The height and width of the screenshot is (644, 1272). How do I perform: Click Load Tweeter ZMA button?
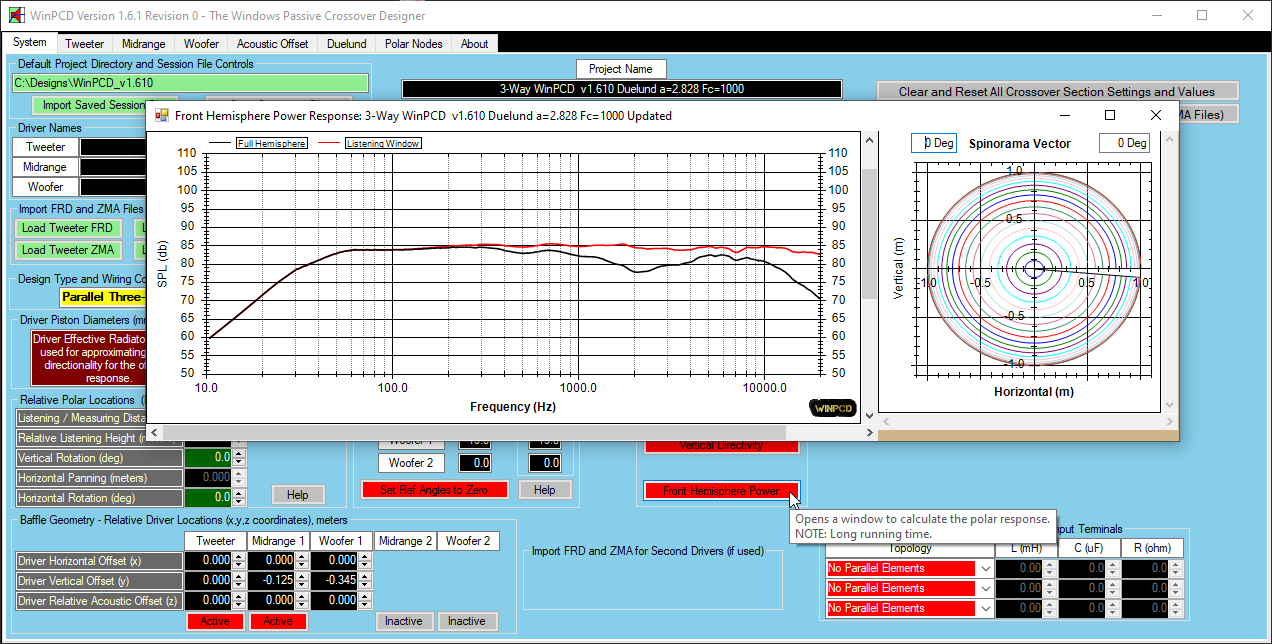tap(67, 250)
